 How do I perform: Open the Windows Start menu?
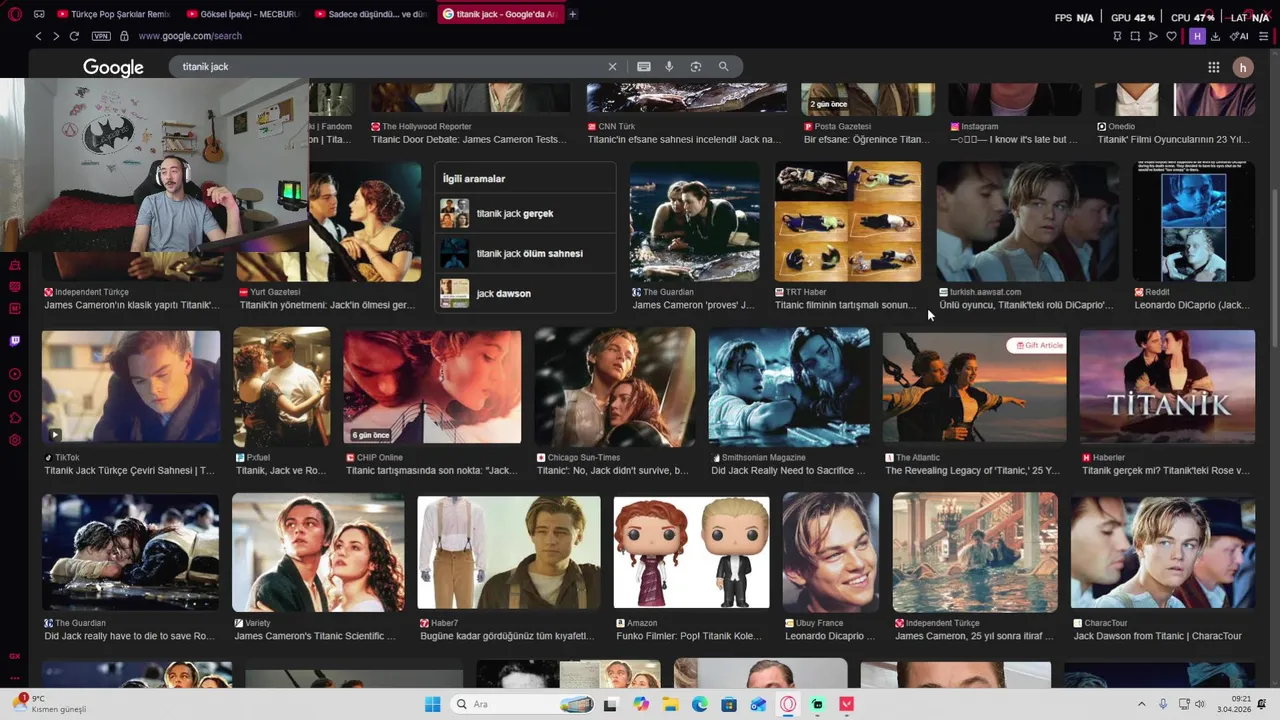(432, 704)
